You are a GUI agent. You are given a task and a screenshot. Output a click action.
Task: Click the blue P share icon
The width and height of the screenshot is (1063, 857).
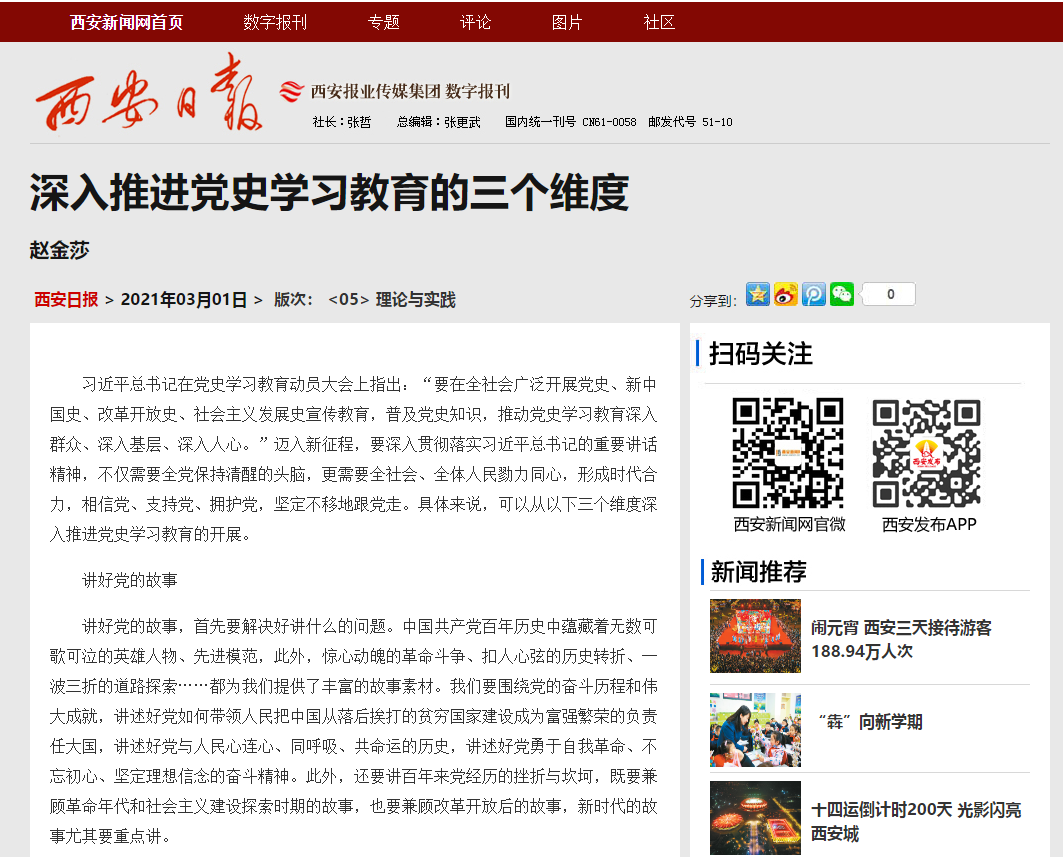(x=814, y=294)
